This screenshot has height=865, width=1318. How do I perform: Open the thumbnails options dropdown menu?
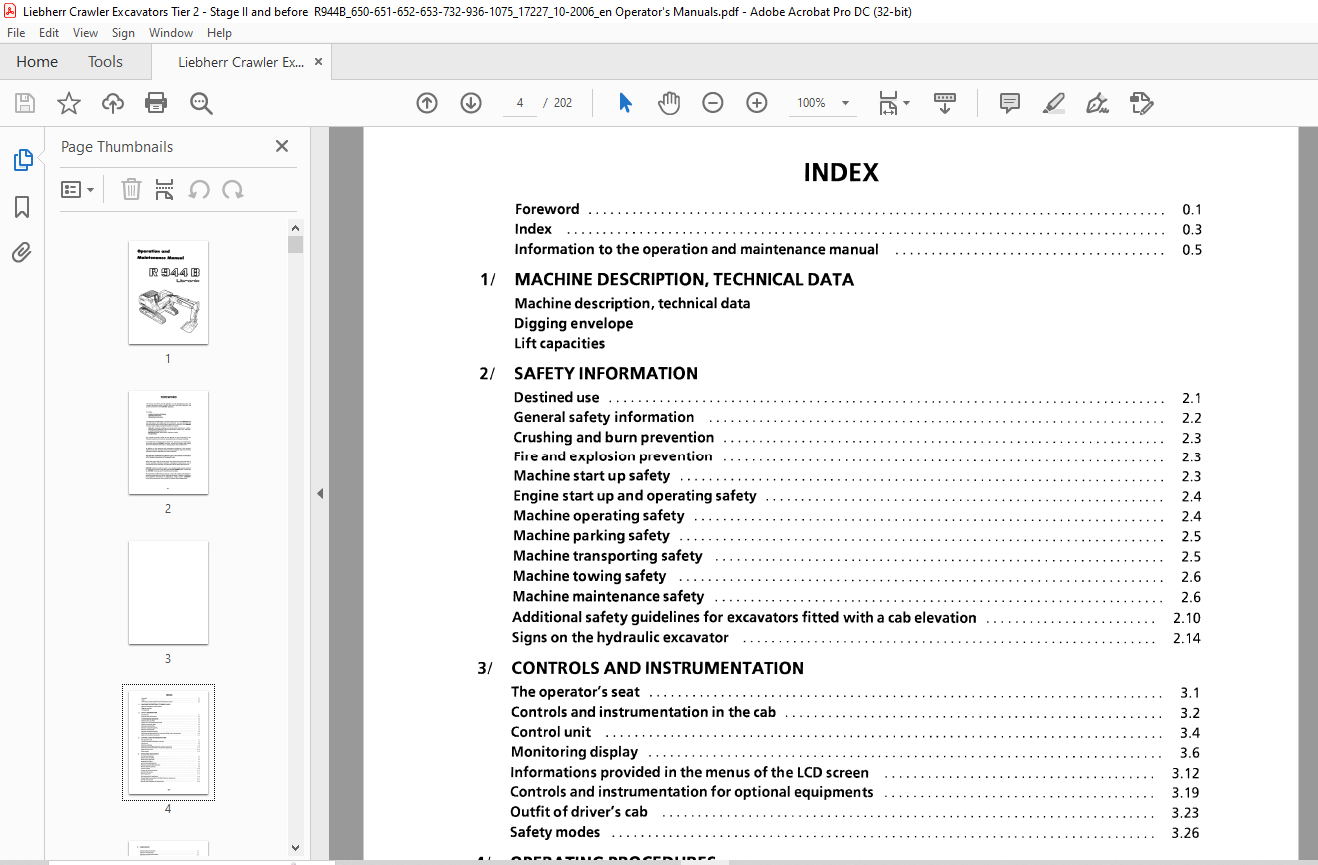78,189
